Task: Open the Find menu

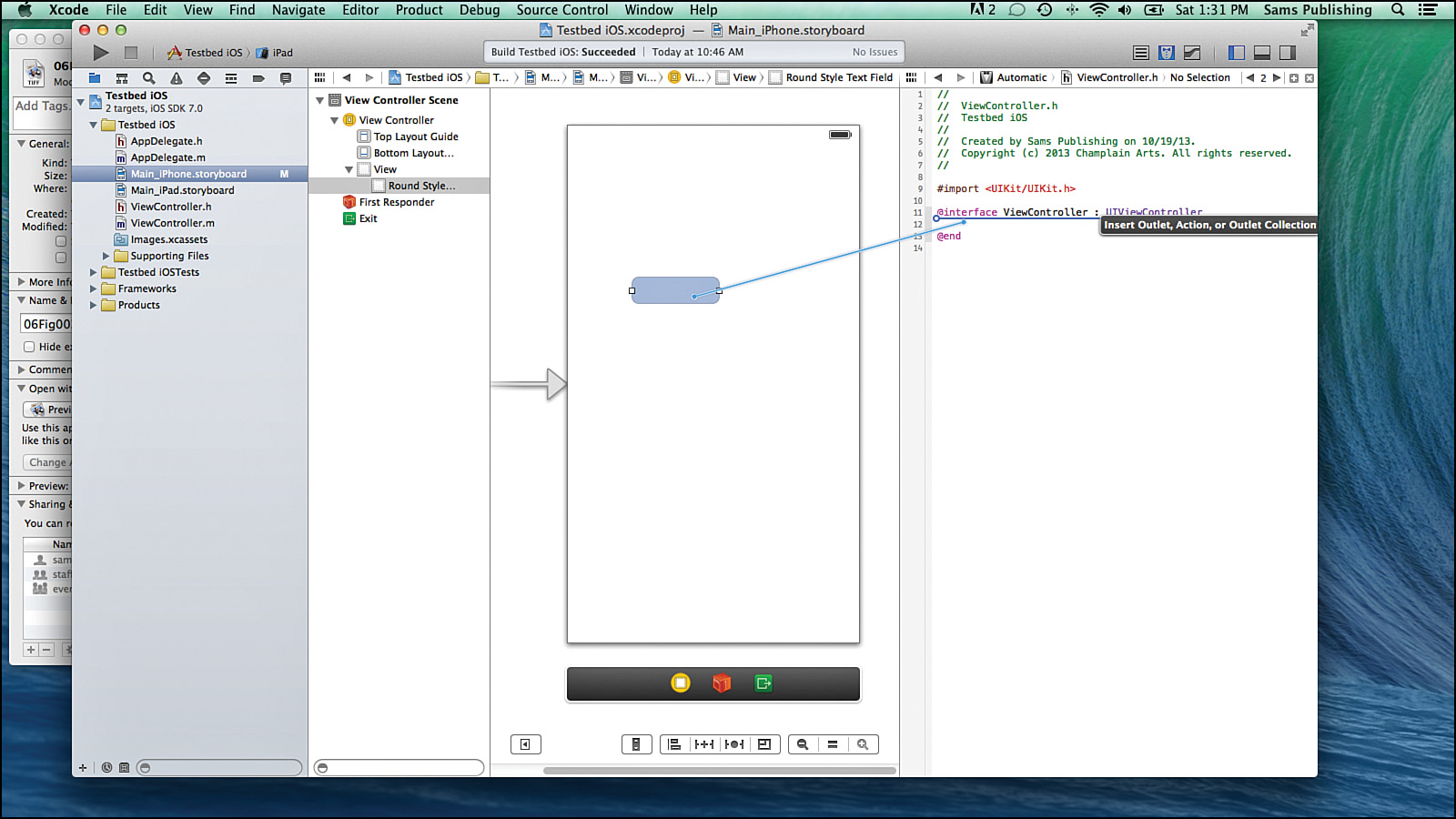Action: pyautogui.click(x=242, y=10)
